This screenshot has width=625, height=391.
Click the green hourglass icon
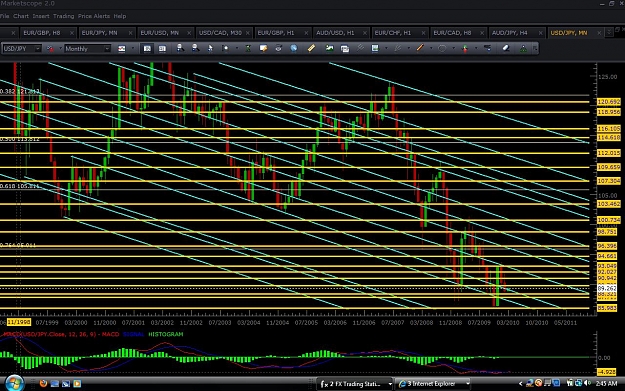coord(248,48)
